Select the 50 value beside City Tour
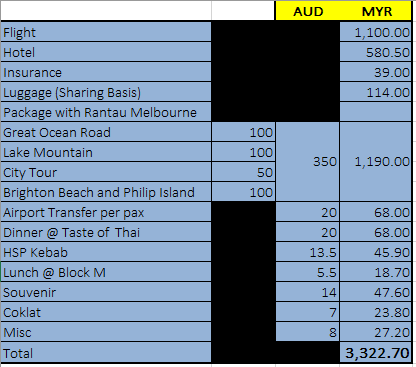The height and width of the screenshot is (367, 416). click(x=243, y=172)
